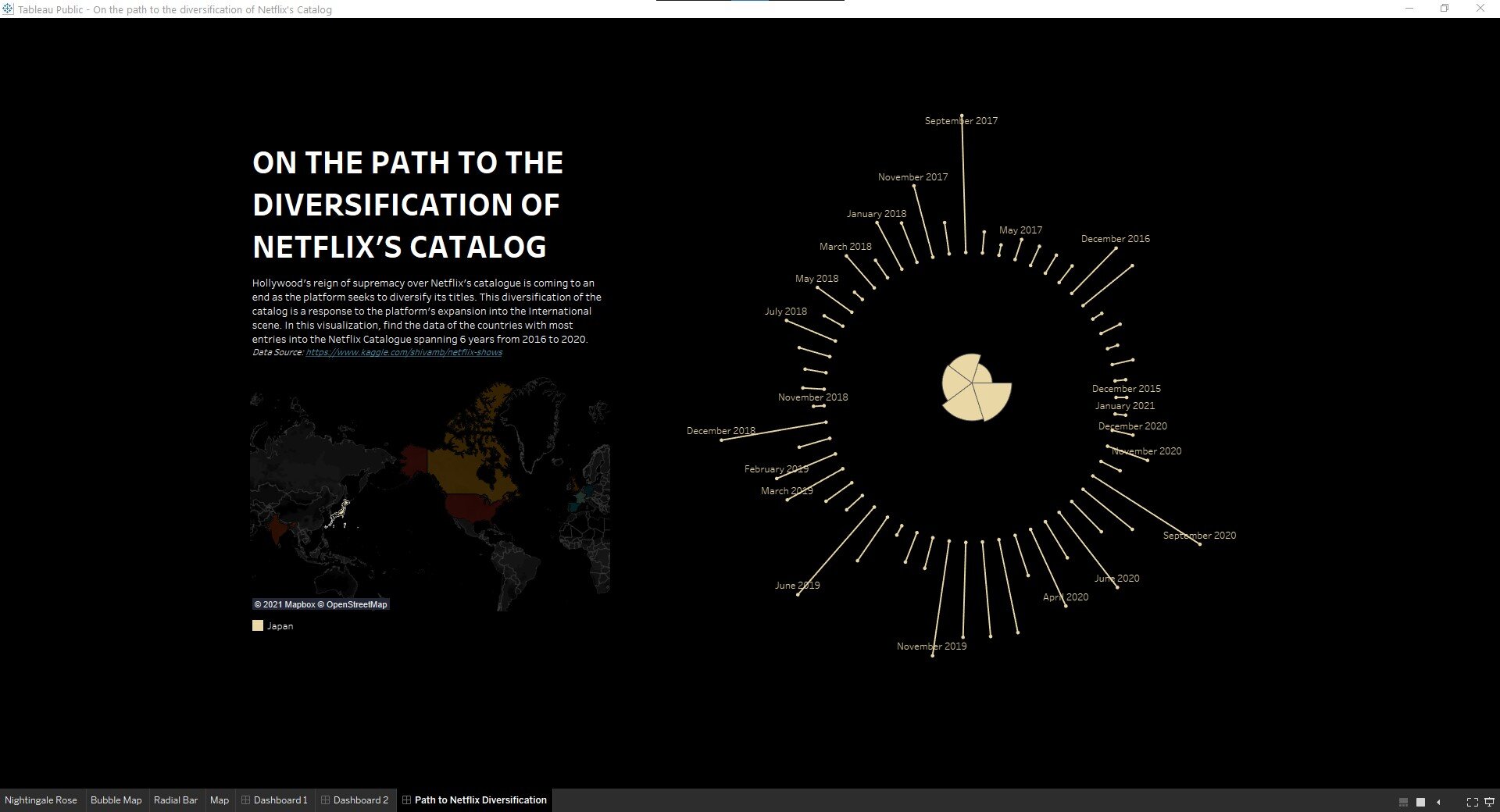Select the December 2020 label

1132,426
